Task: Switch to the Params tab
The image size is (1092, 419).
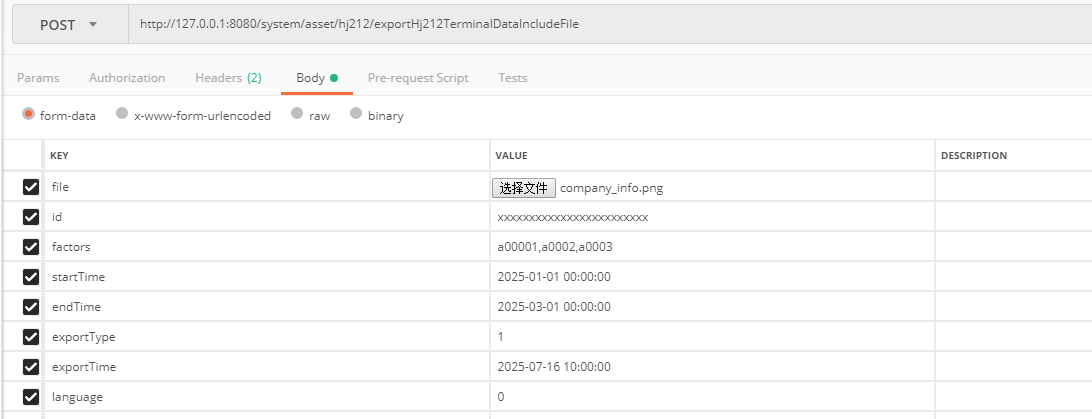Action: tap(38, 78)
